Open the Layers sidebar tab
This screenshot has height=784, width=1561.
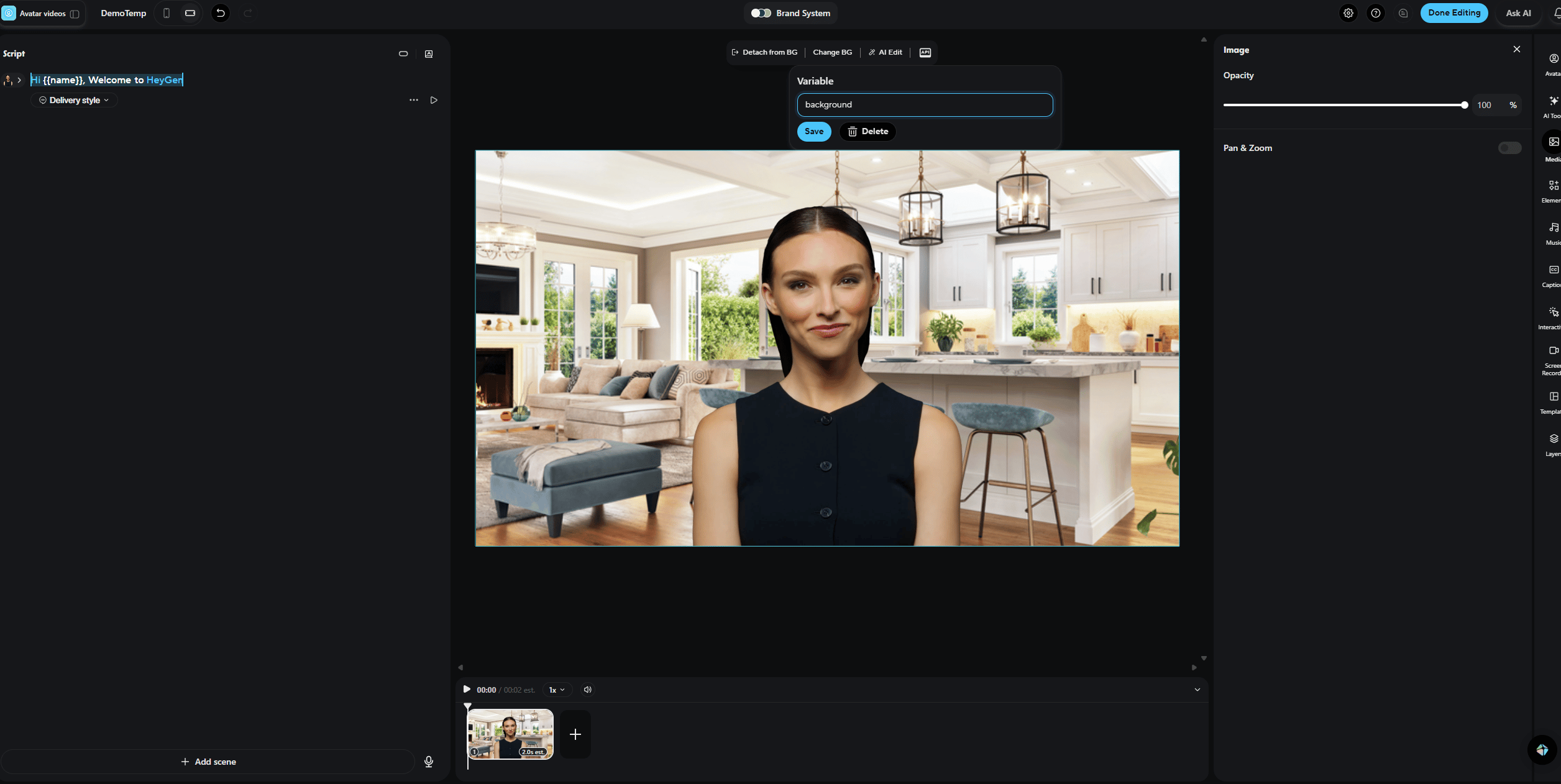(x=1552, y=445)
